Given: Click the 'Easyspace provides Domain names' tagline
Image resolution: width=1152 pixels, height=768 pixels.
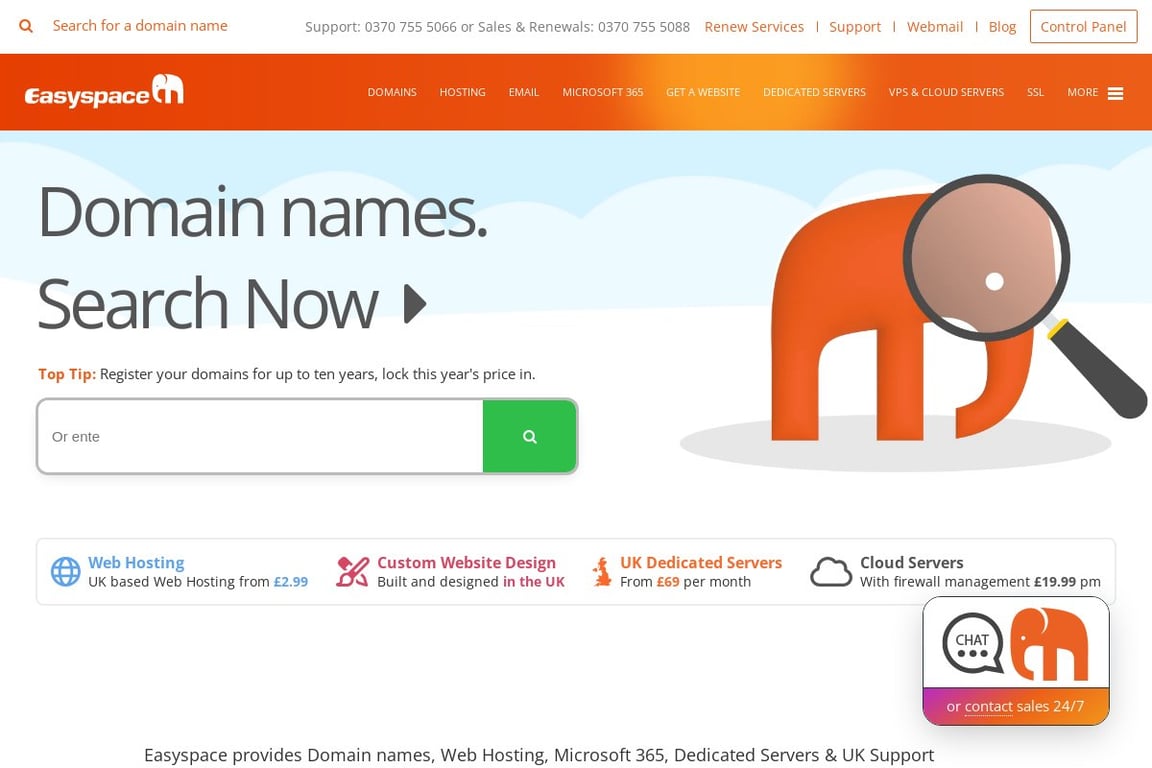Looking at the screenshot, I should 539,755.
